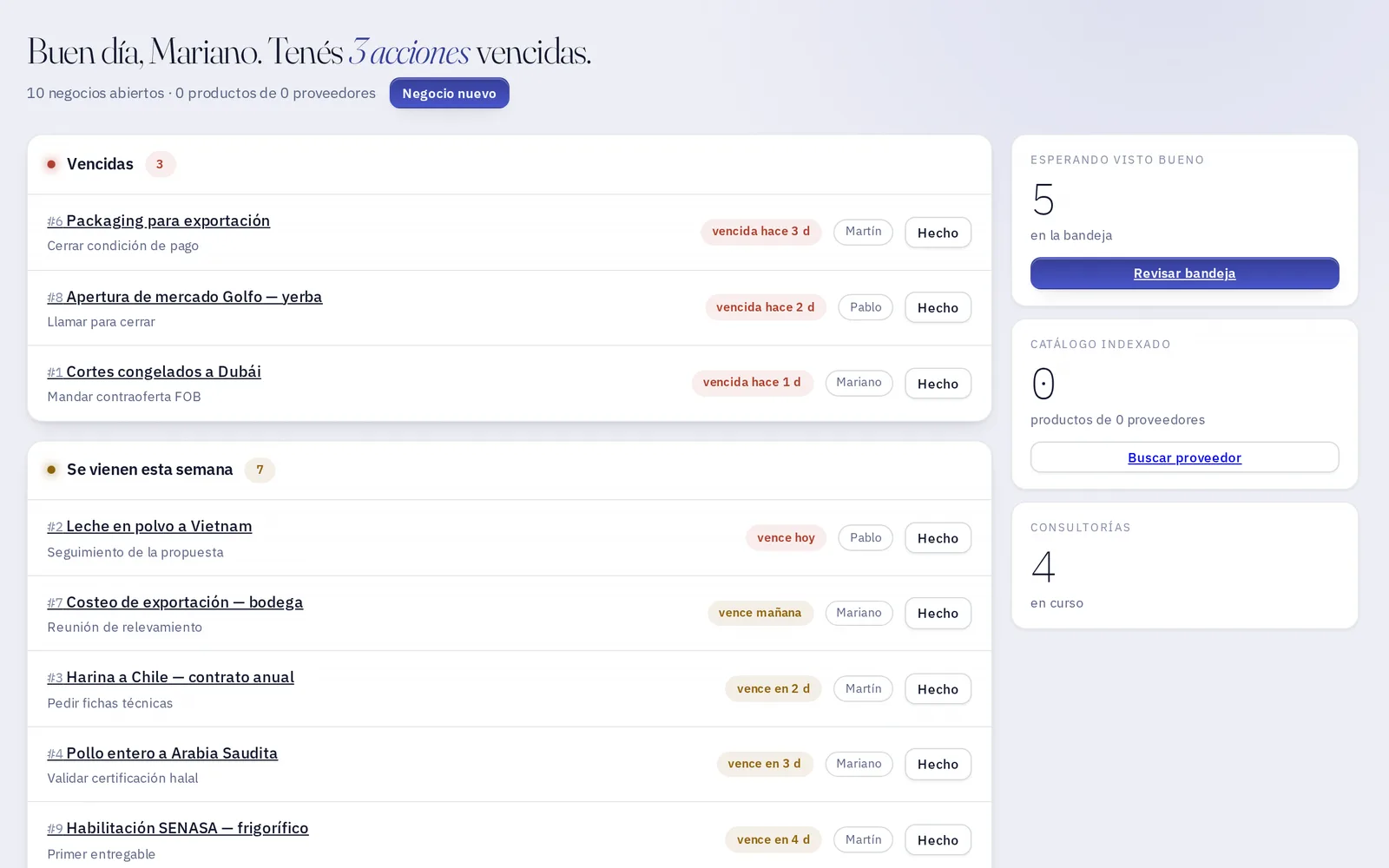Click the Vencidas count badge 3
The height and width of the screenshot is (868, 1389).
coord(160,164)
